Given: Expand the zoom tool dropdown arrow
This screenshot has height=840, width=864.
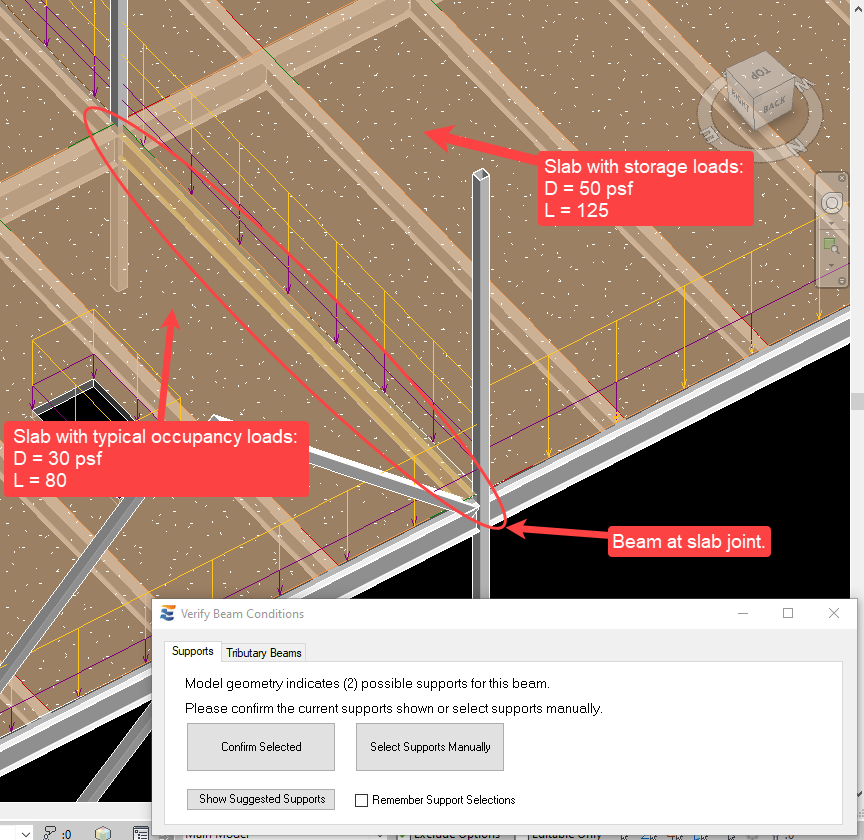Looking at the screenshot, I should tap(832, 264).
